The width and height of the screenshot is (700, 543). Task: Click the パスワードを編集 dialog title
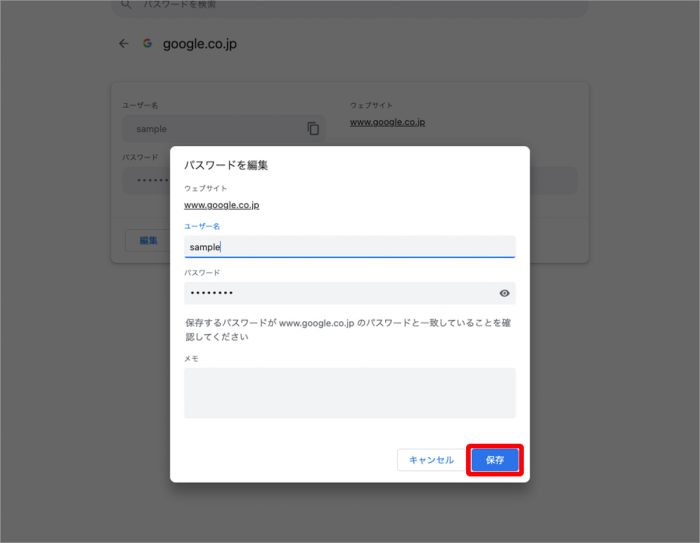(226, 165)
